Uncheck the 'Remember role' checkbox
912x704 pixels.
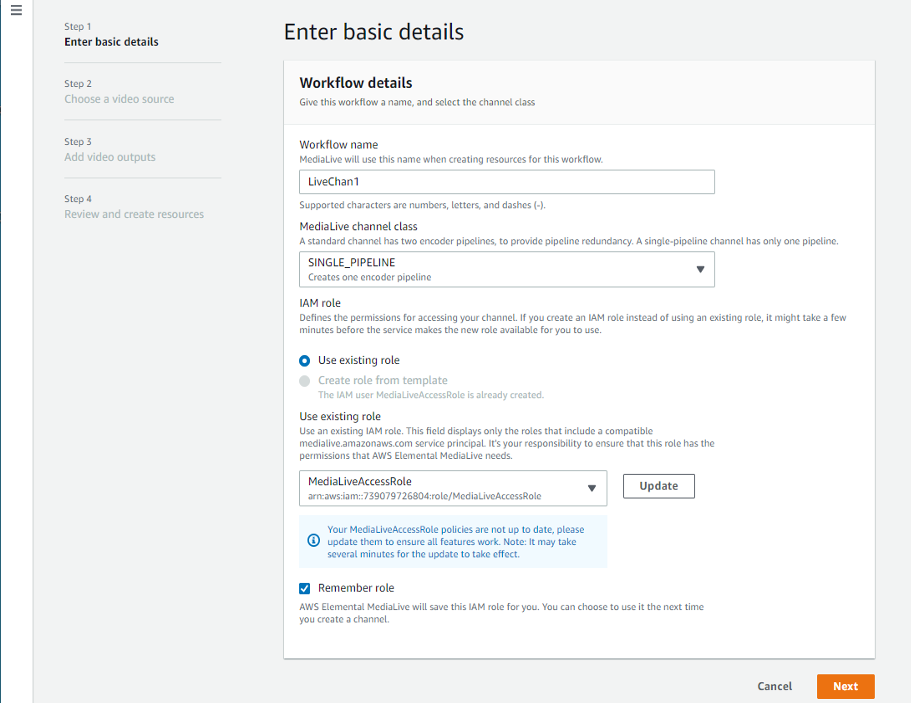(x=304, y=588)
